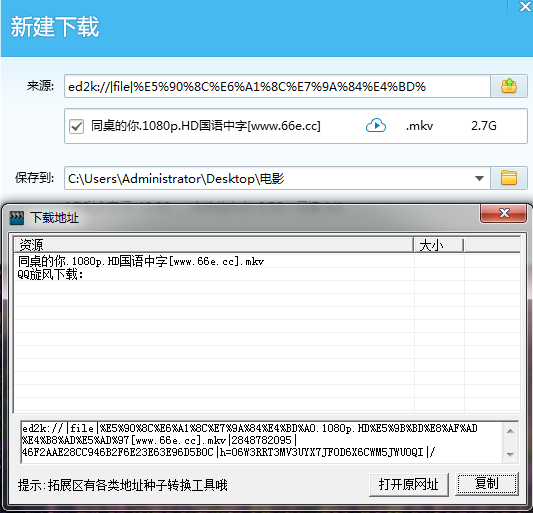Close the 下载地址 dialog with red X

click(x=503, y=213)
